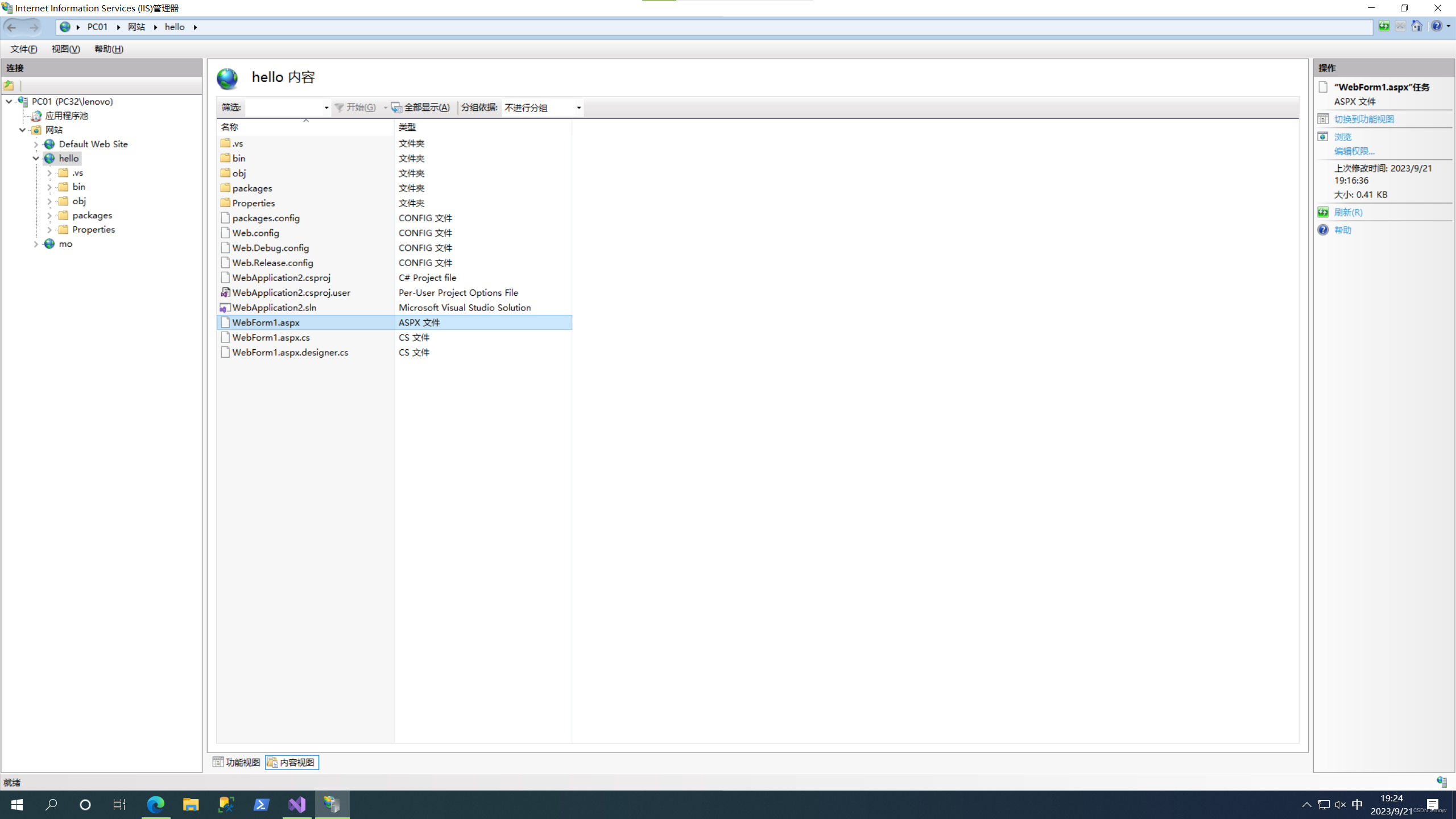This screenshot has width=1456, height=819.
Task: Click the home icon in address bar
Action: click(1417, 26)
